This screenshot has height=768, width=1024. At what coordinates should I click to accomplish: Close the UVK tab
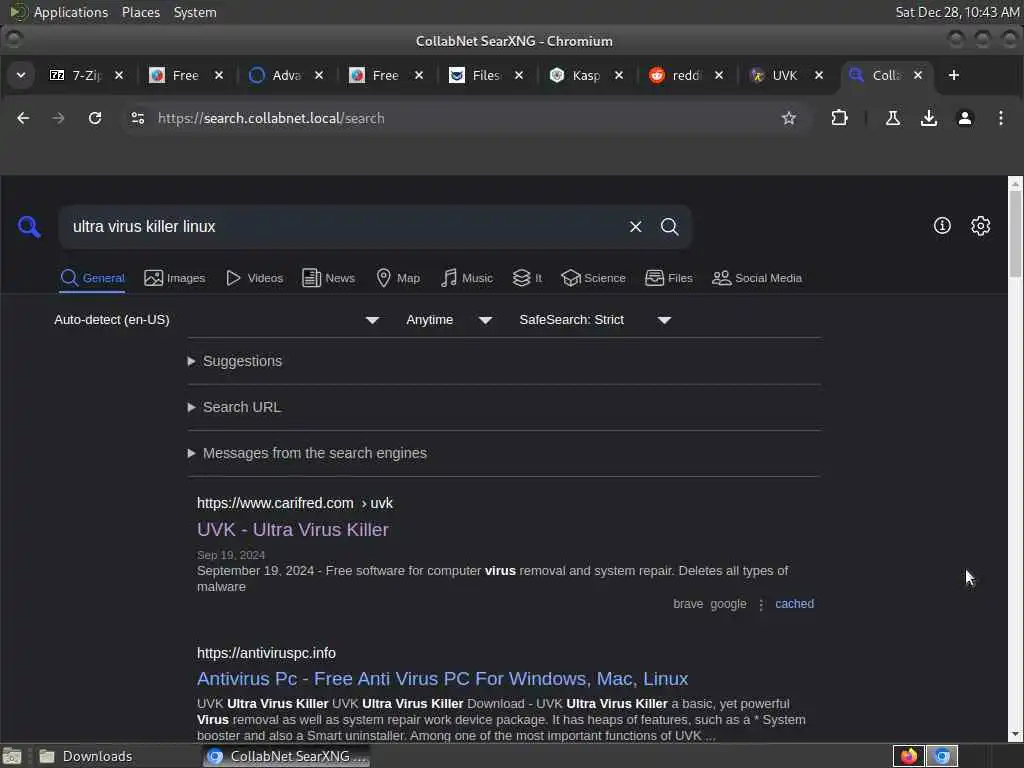pos(818,75)
